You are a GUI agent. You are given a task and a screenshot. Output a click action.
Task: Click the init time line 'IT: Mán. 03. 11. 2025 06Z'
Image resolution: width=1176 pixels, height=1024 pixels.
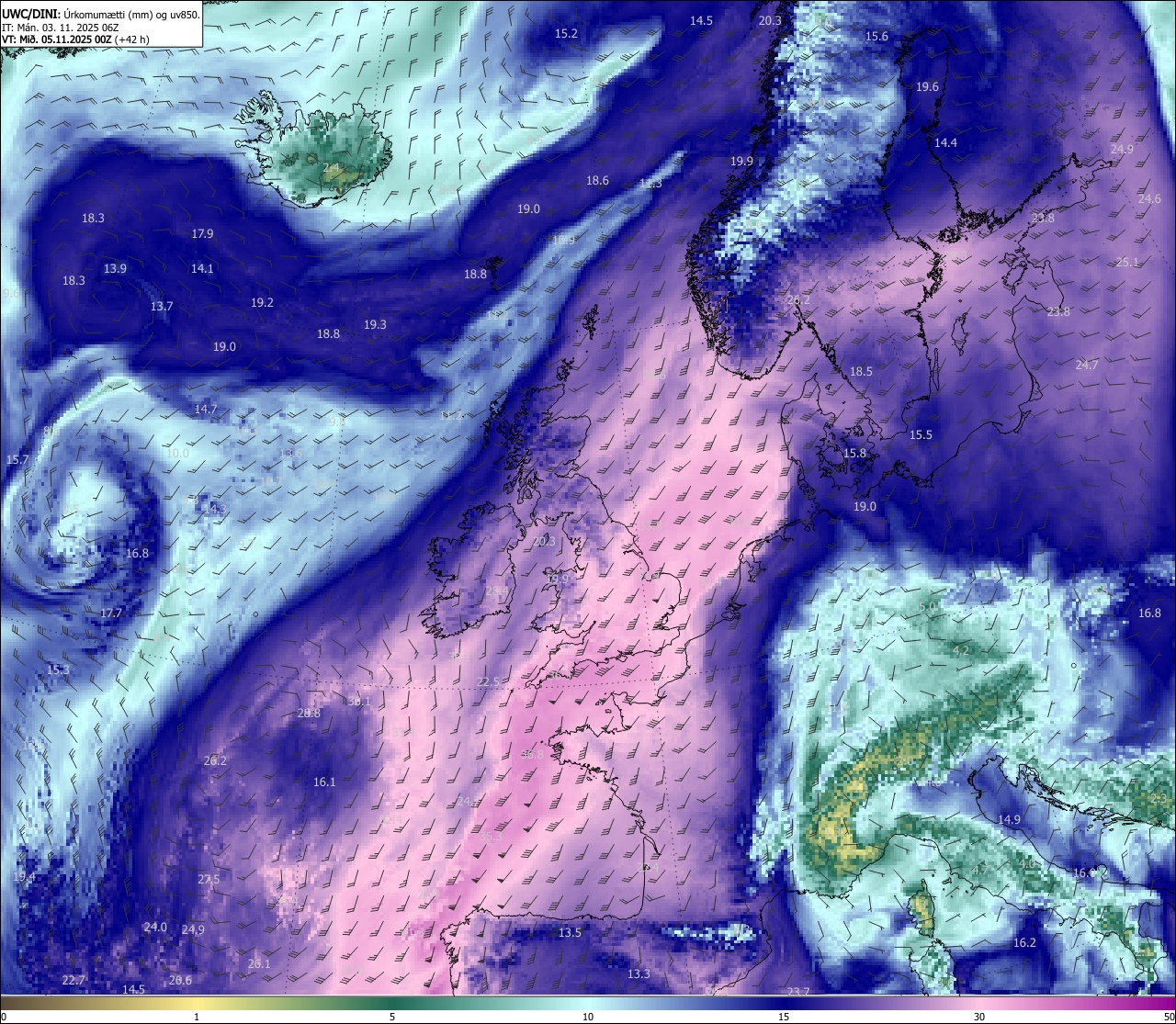point(61,28)
